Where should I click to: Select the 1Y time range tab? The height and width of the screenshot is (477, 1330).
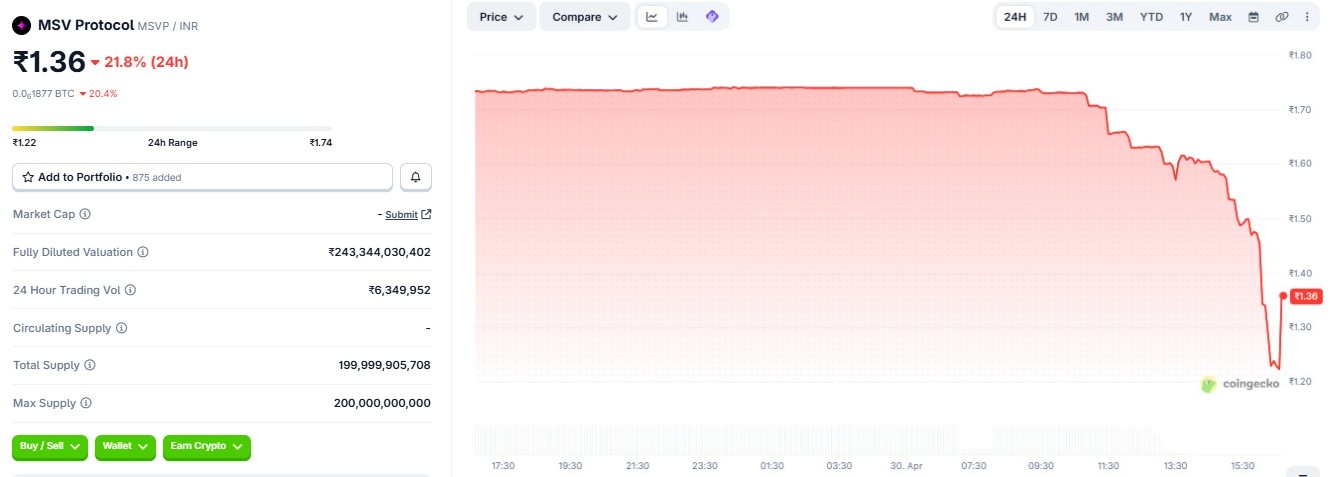[1186, 17]
